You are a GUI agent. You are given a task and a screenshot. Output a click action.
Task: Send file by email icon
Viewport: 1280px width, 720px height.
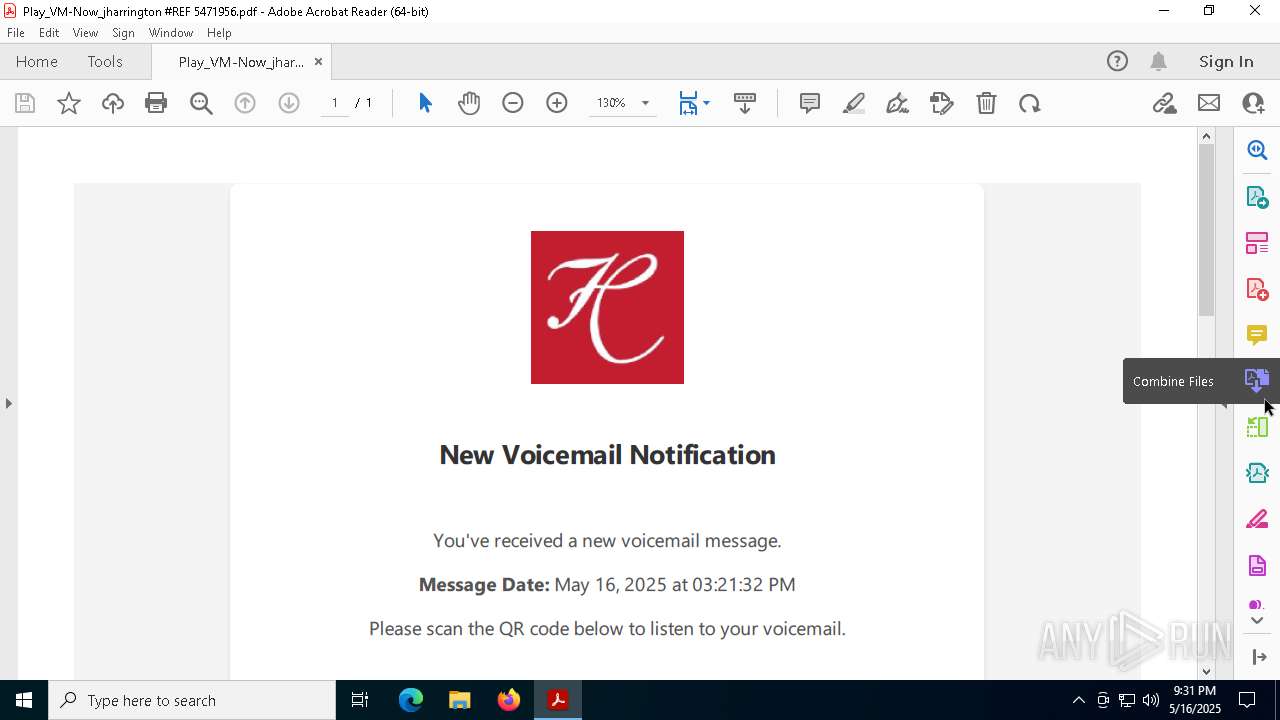[x=1209, y=103]
